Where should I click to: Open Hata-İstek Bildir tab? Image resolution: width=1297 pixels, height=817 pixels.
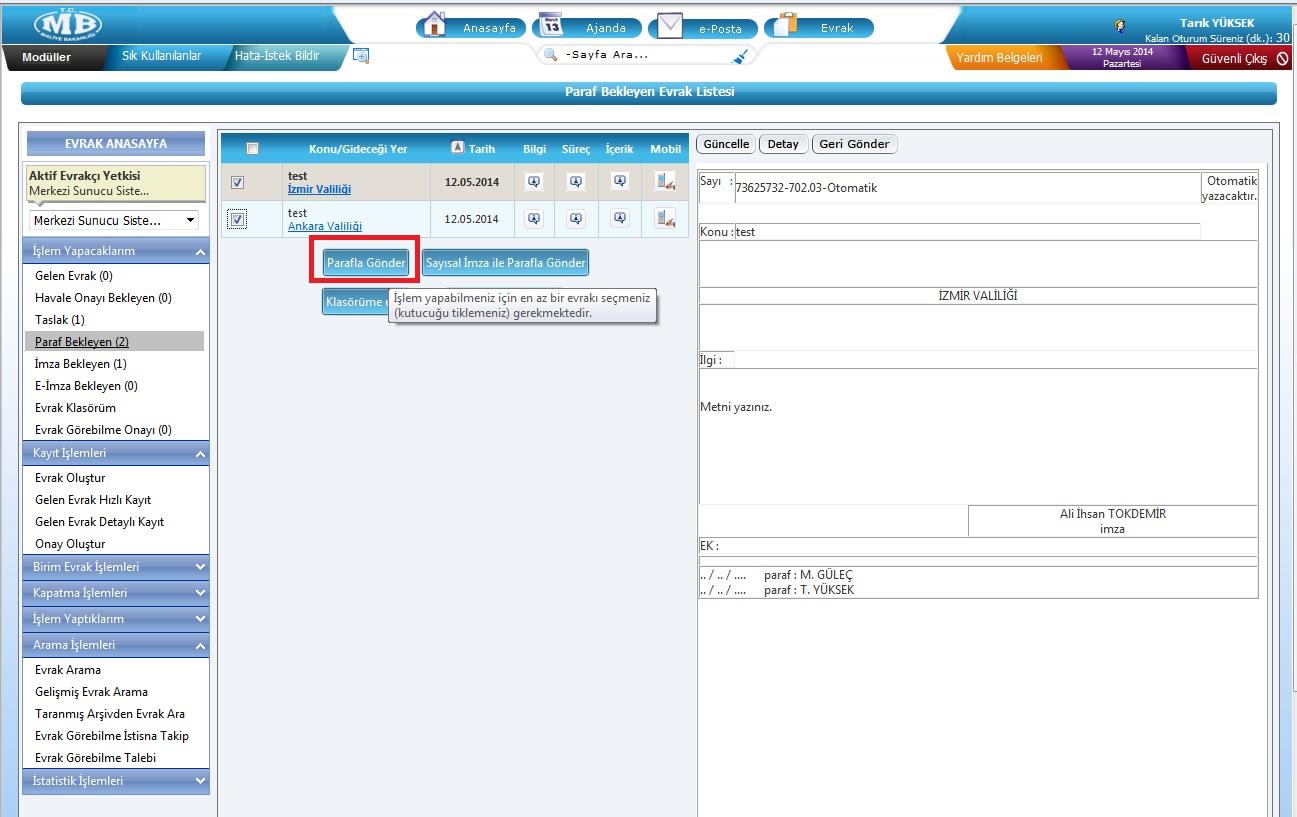277,56
